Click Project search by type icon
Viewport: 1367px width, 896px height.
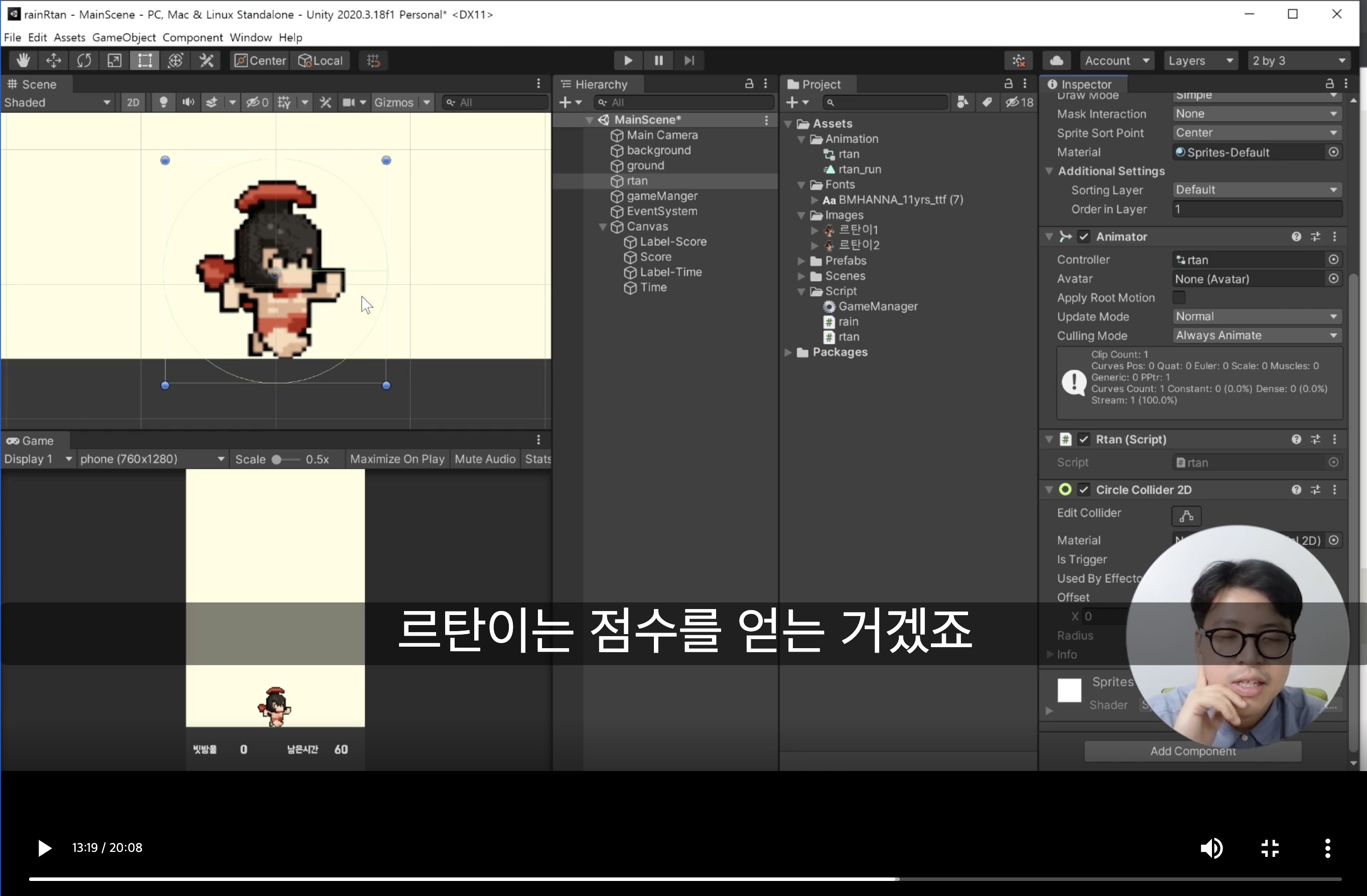click(963, 102)
